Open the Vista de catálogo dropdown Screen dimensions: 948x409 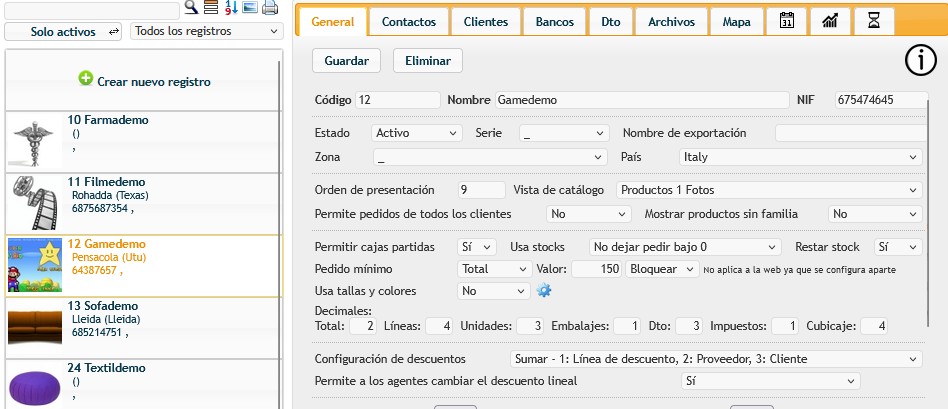(x=769, y=190)
